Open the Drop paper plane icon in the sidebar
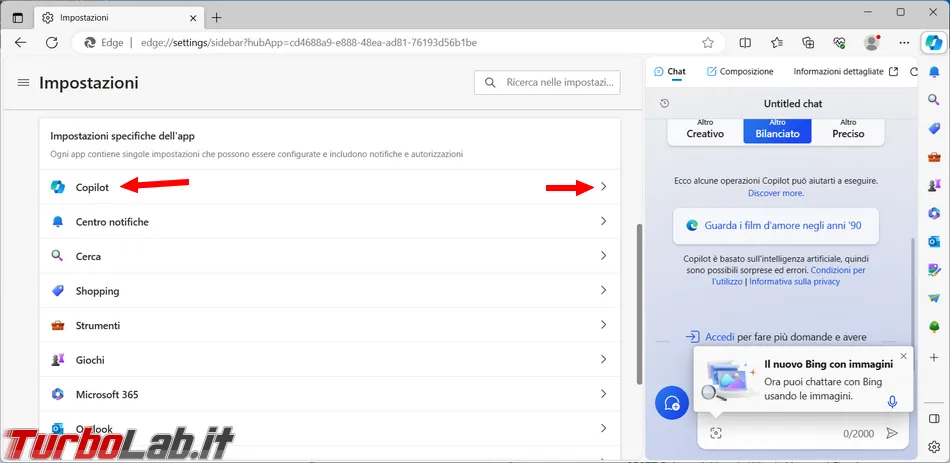950x463 pixels. pyautogui.click(x=934, y=298)
